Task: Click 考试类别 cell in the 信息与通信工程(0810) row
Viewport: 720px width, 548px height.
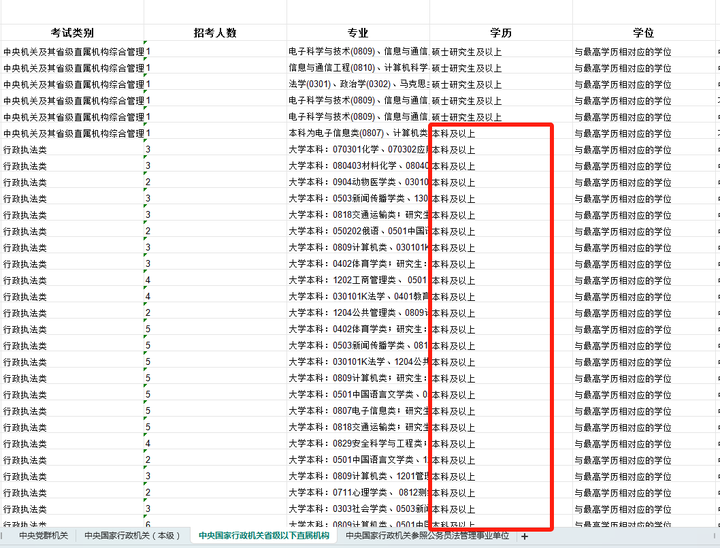Action: 72,68
